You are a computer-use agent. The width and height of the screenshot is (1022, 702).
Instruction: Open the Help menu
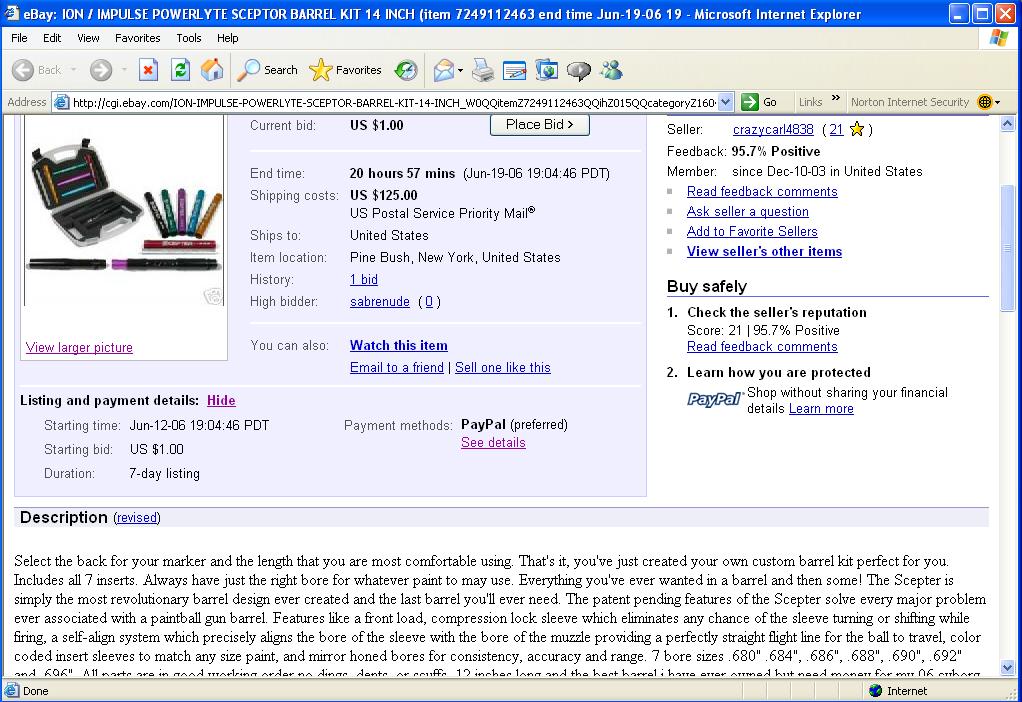coord(227,38)
